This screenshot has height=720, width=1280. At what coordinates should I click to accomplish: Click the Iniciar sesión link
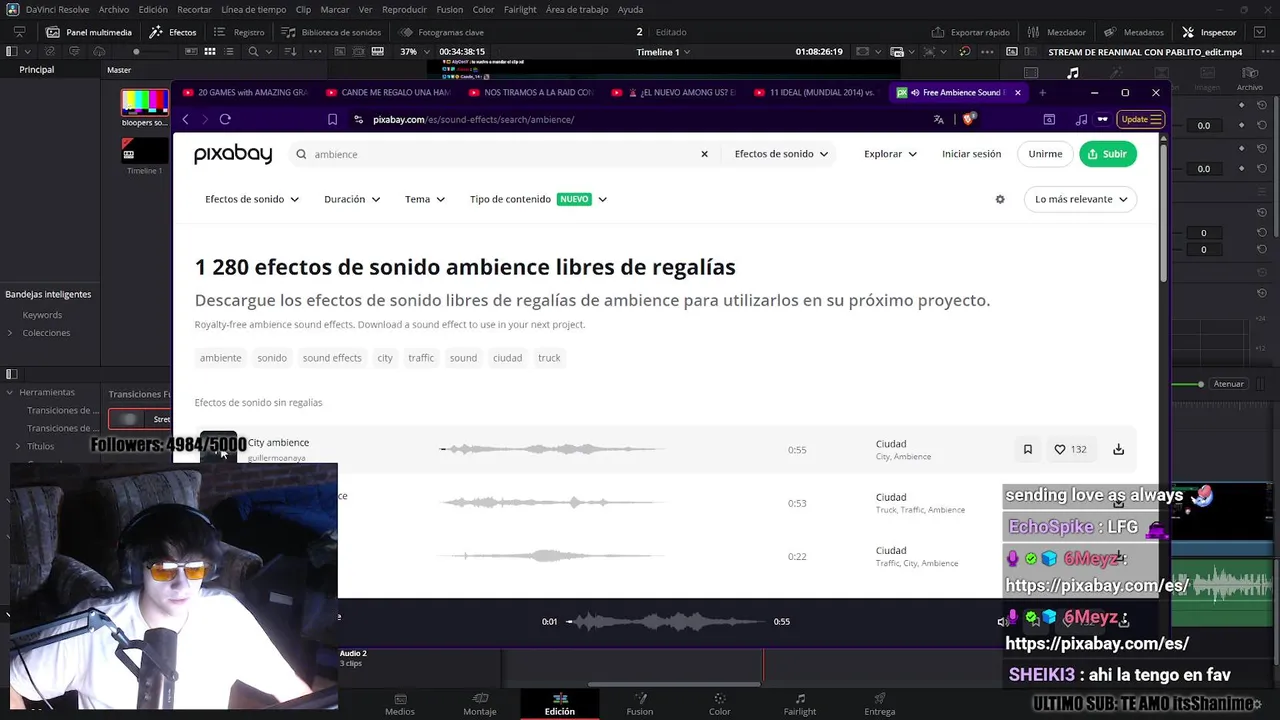(971, 154)
